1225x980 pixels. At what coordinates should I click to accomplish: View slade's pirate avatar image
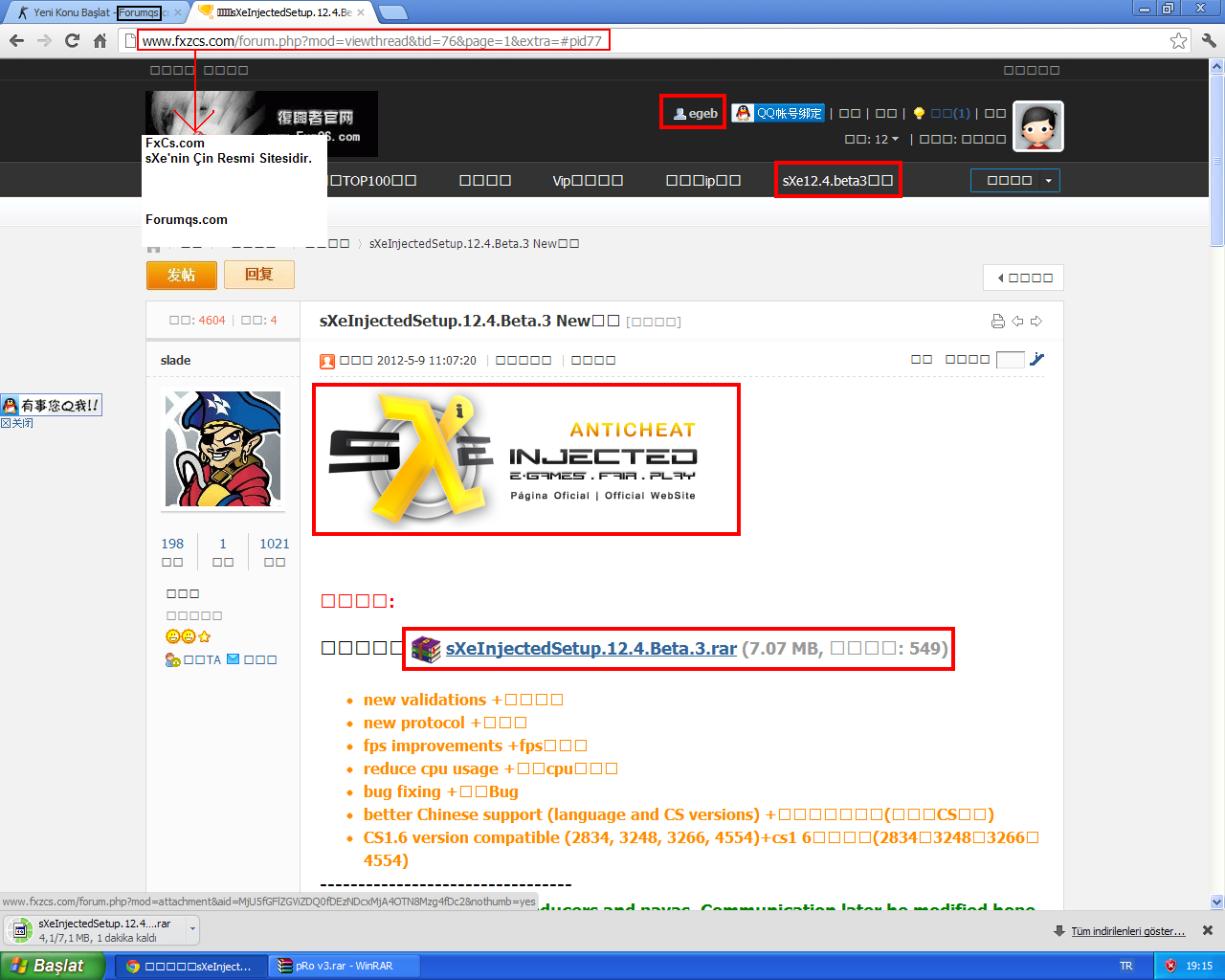[x=223, y=449]
